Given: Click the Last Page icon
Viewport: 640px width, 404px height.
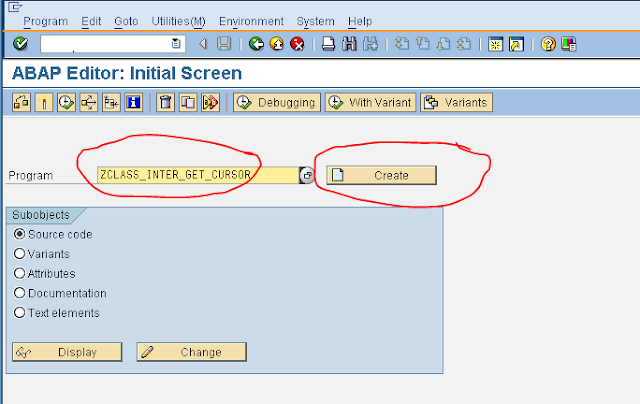Looking at the screenshot, I should coord(464,44).
